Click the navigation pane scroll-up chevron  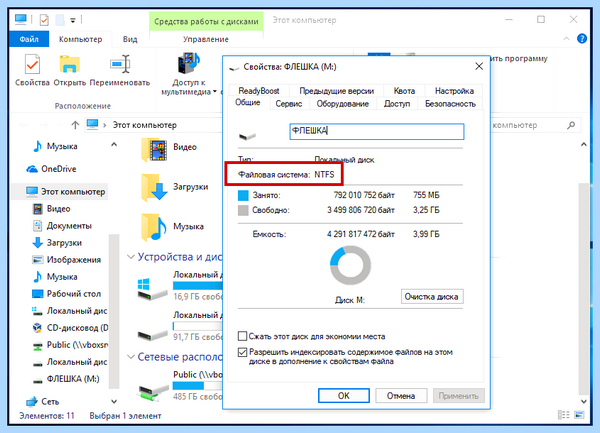point(114,145)
